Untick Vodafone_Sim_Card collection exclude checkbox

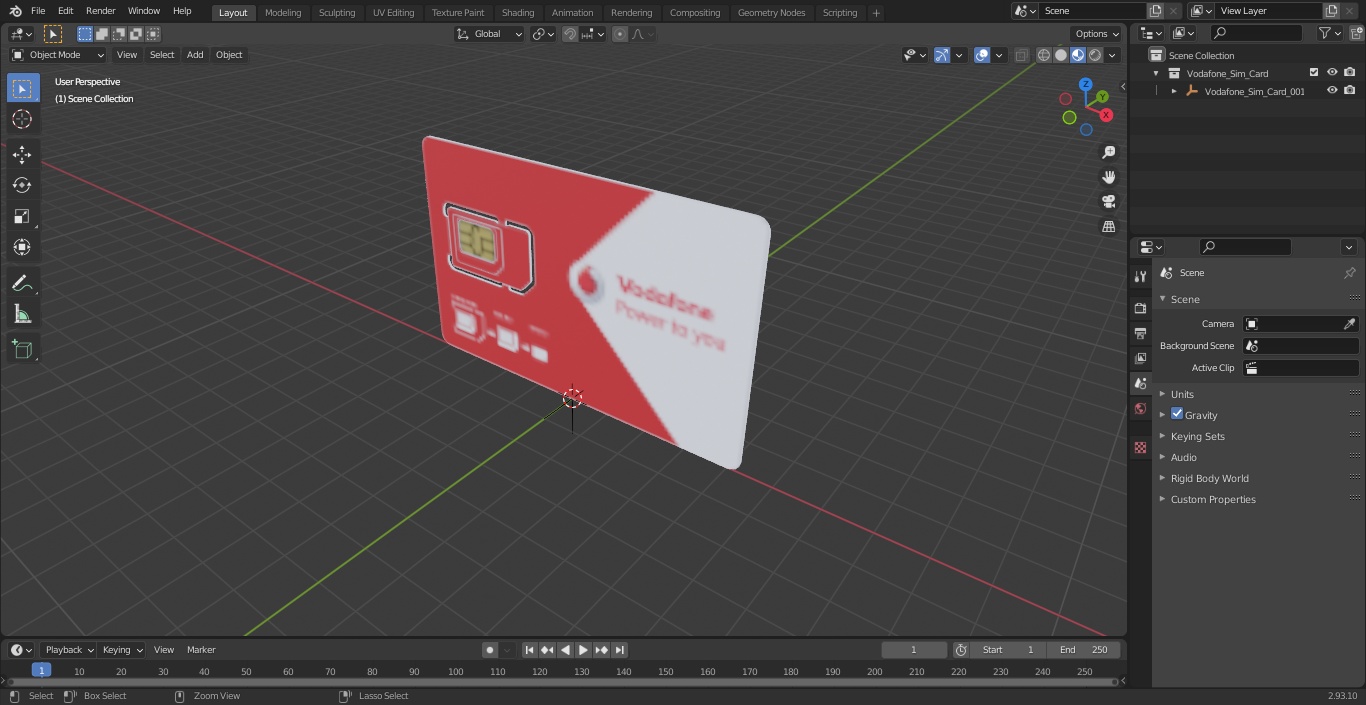pos(1314,72)
